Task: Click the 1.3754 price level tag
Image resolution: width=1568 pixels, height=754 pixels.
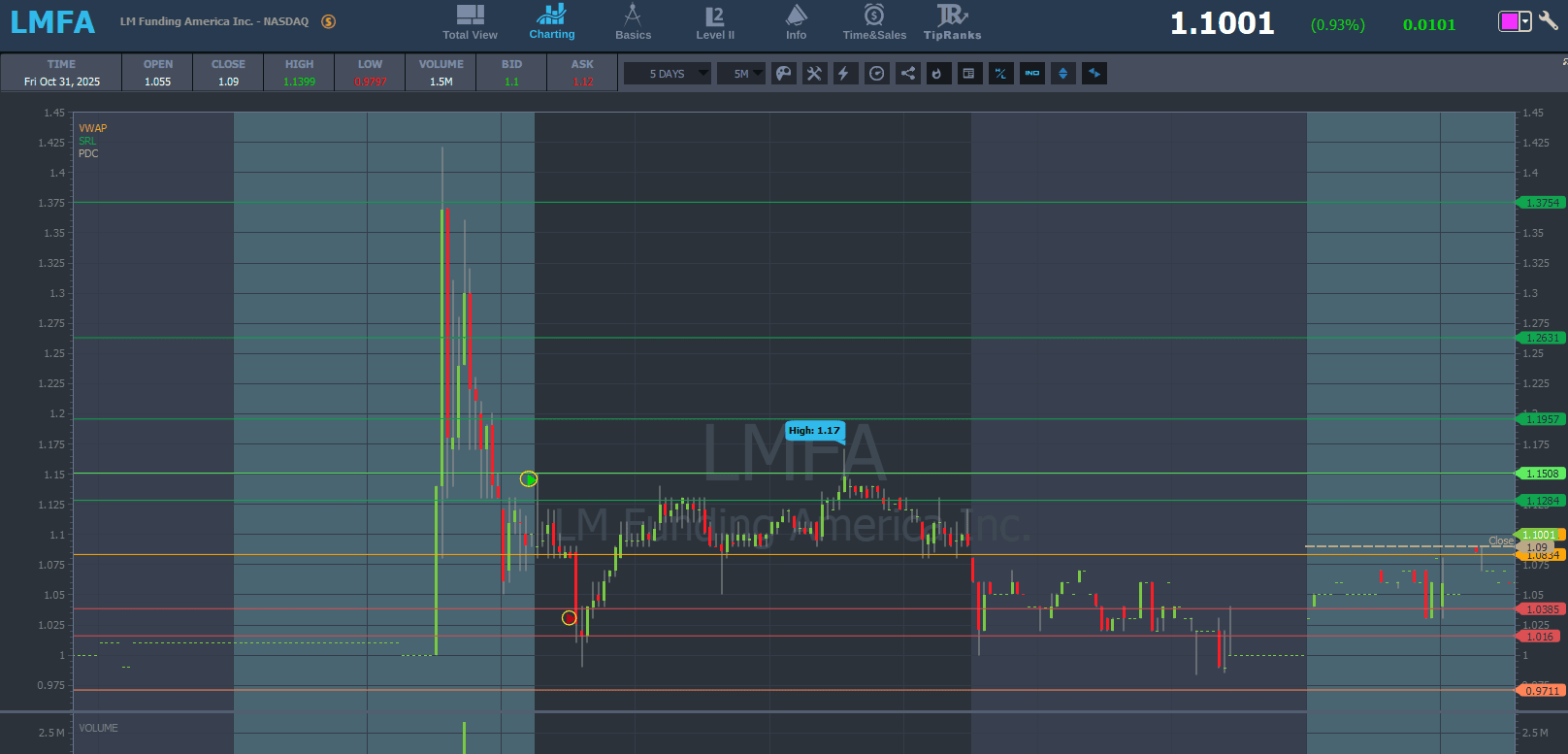Action: pyautogui.click(x=1541, y=203)
